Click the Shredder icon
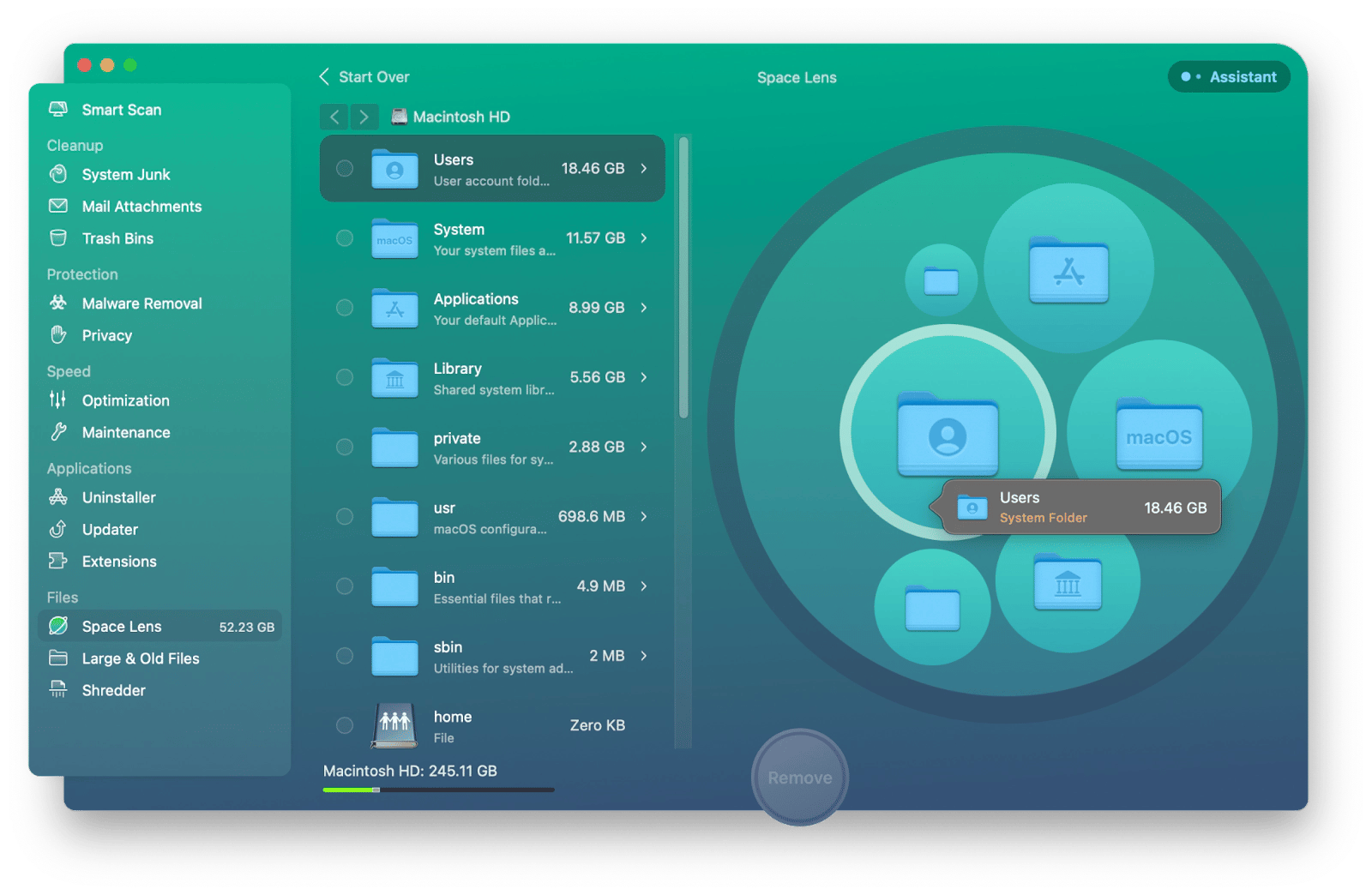Image resolution: width=1372 pixels, height=895 pixels. click(x=58, y=689)
